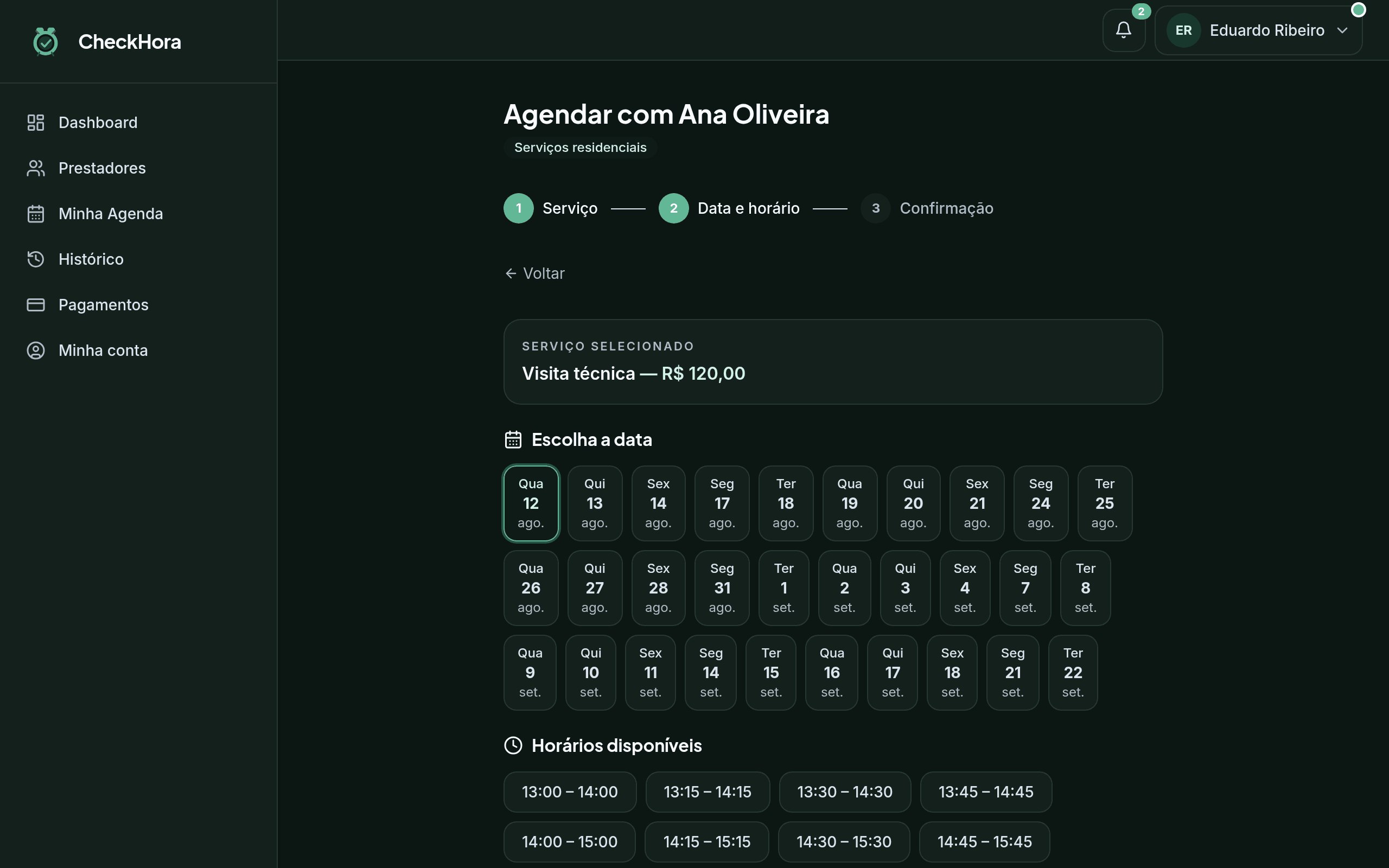Select time slot 13:00 – 14:00
This screenshot has height=868, width=1389.
(x=570, y=792)
